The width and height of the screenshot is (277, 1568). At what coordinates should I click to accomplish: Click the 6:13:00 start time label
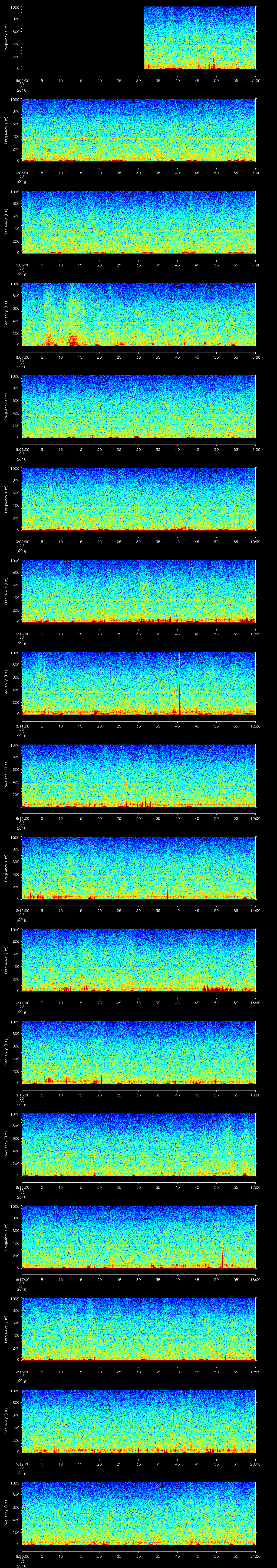[22, 910]
